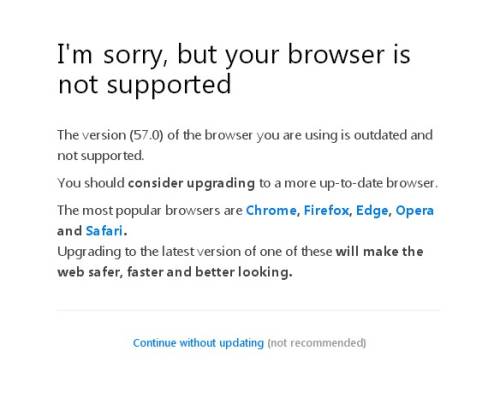Click the "browser is not supported" heading
The image size is (500, 410).
(x=234, y=69)
